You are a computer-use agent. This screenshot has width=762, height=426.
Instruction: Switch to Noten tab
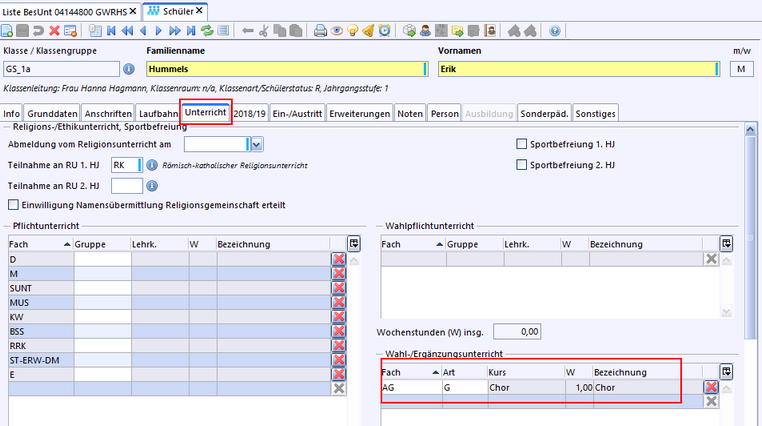tap(410, 114)
